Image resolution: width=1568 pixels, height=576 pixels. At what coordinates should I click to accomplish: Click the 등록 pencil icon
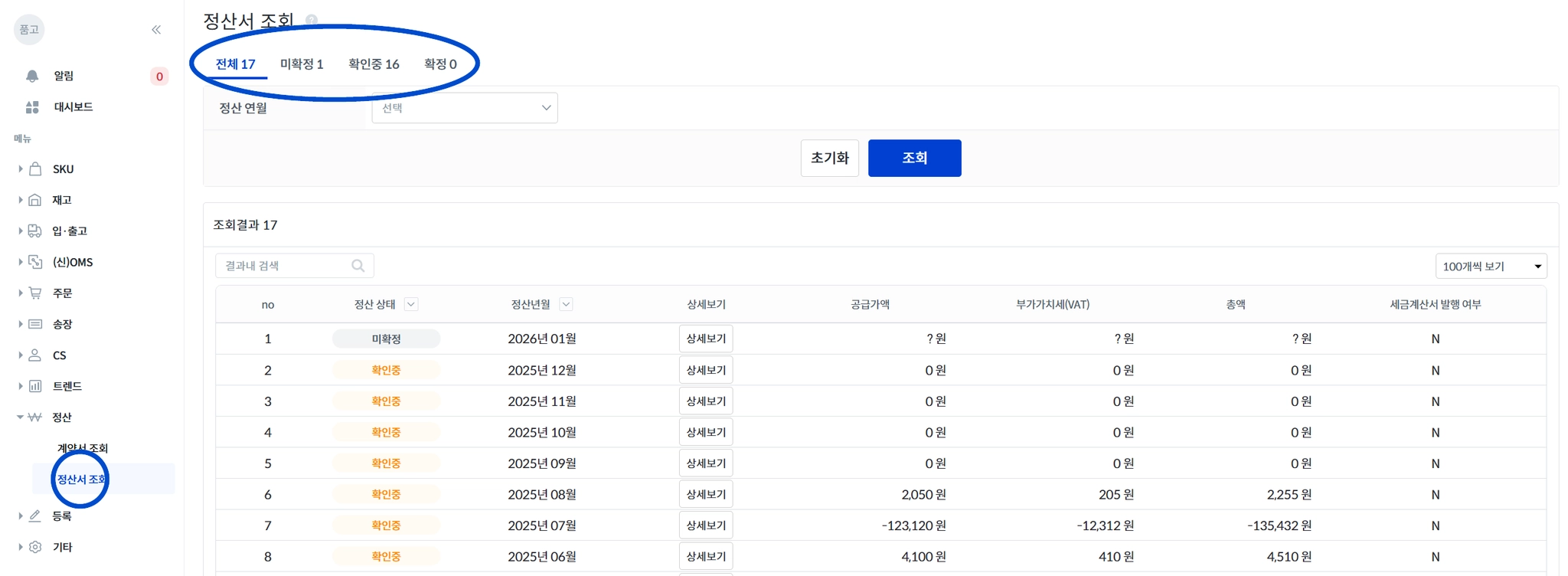(35, 516)
